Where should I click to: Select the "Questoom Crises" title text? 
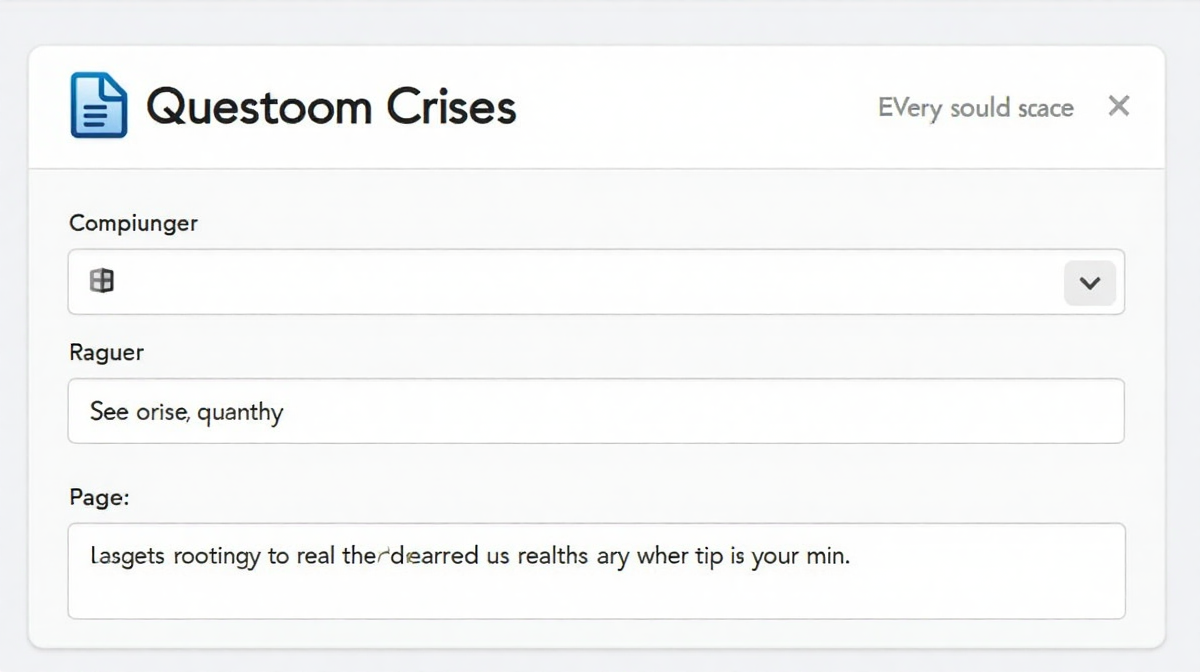(331, 106)
